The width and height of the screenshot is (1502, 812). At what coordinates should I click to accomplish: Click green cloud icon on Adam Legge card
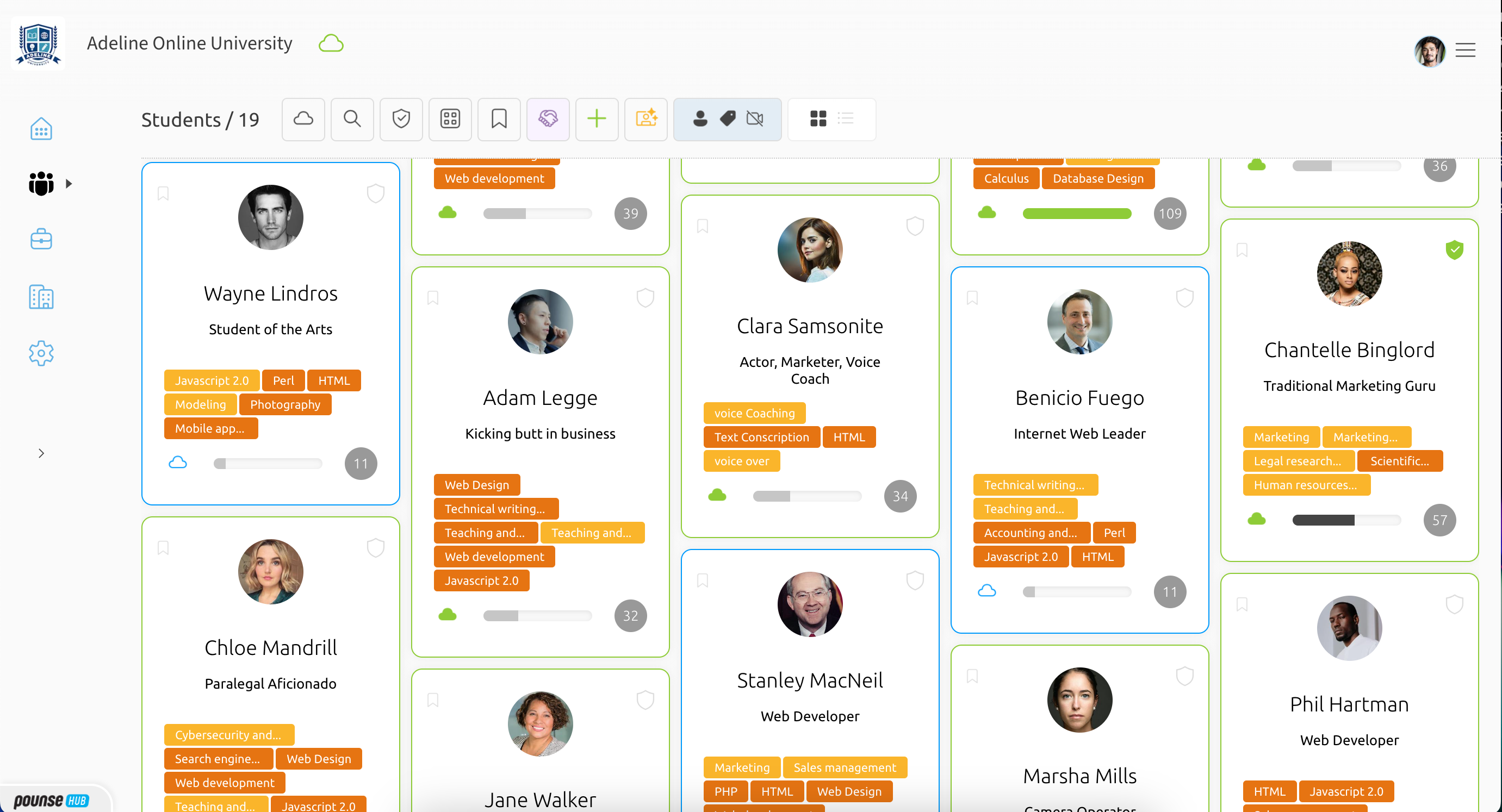(447, 614)
